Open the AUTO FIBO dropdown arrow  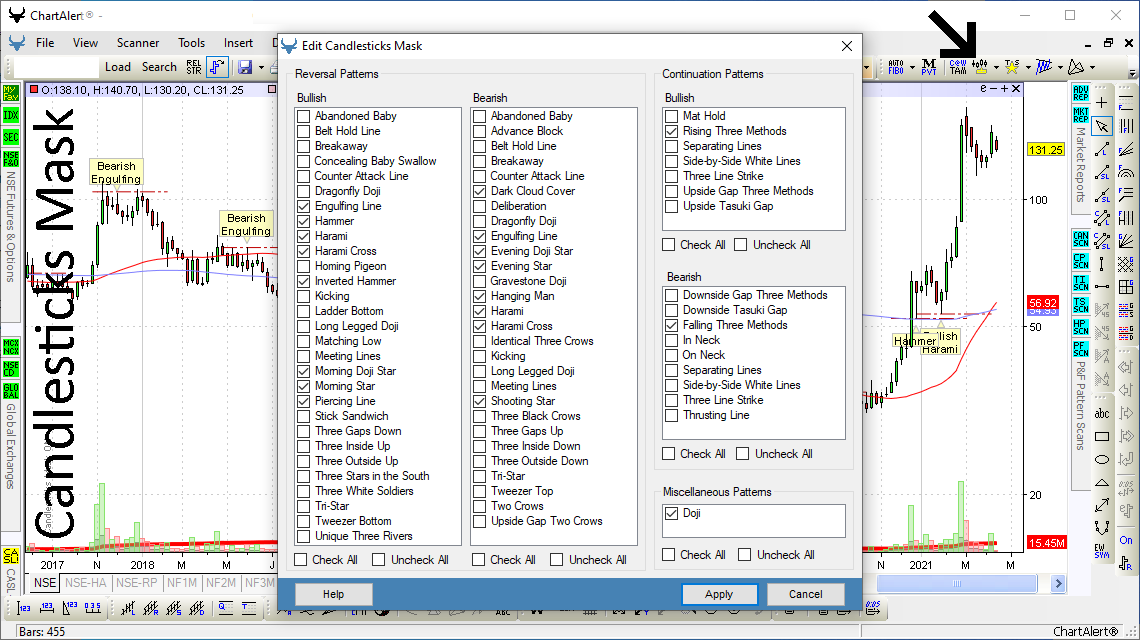[x=912, y=67]
